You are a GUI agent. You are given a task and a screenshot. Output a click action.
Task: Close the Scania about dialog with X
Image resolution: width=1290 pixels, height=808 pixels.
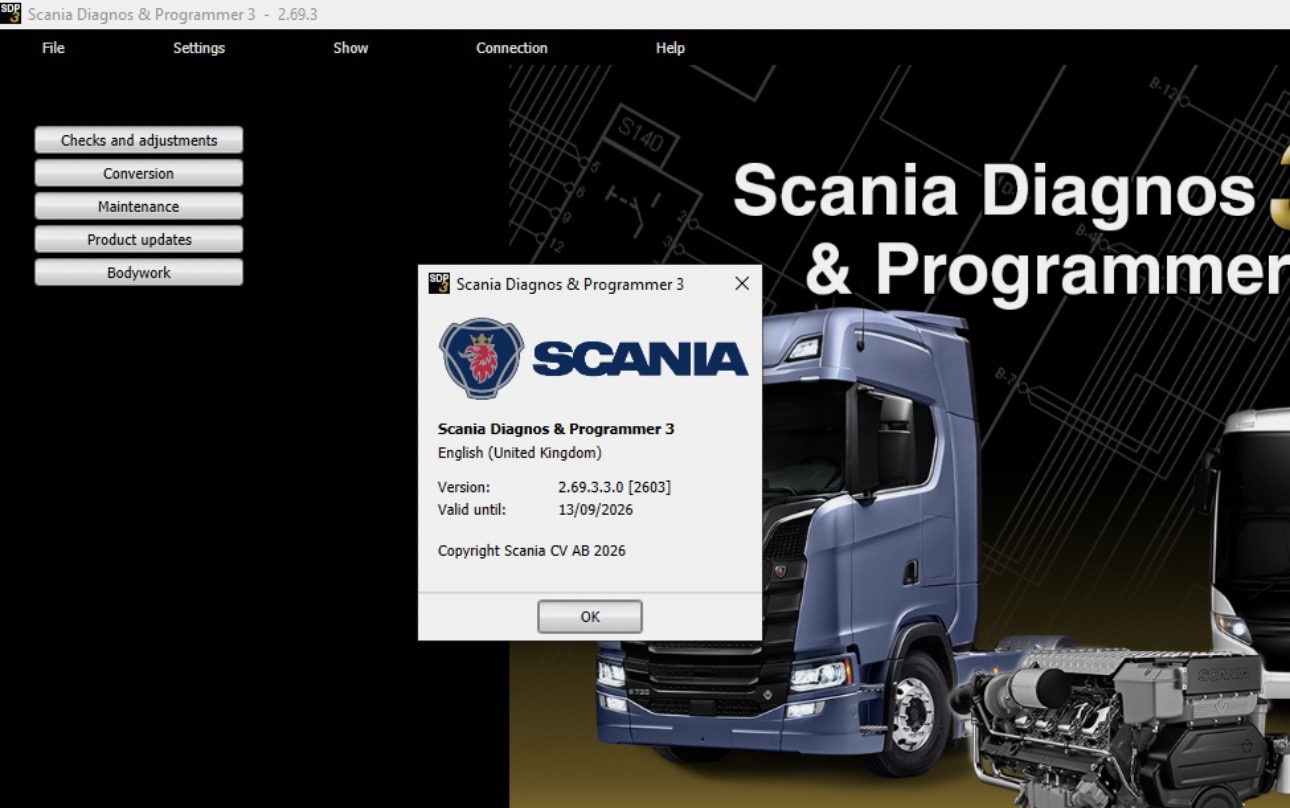pyautogui.click(x=741, y=284)
